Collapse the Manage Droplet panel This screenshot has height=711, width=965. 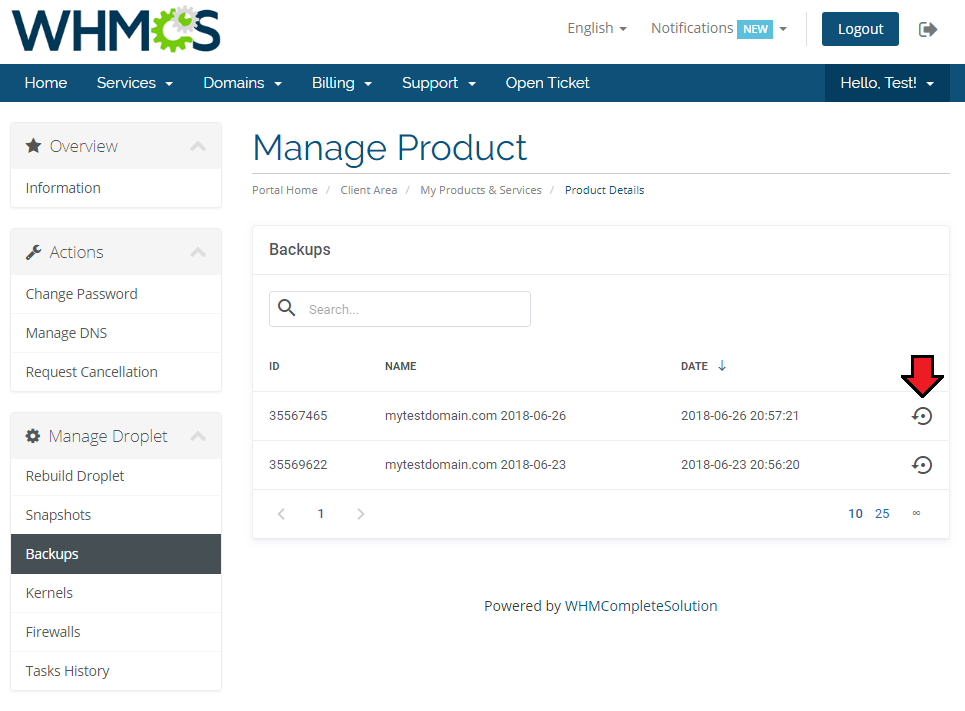click(x=198, y=436)
